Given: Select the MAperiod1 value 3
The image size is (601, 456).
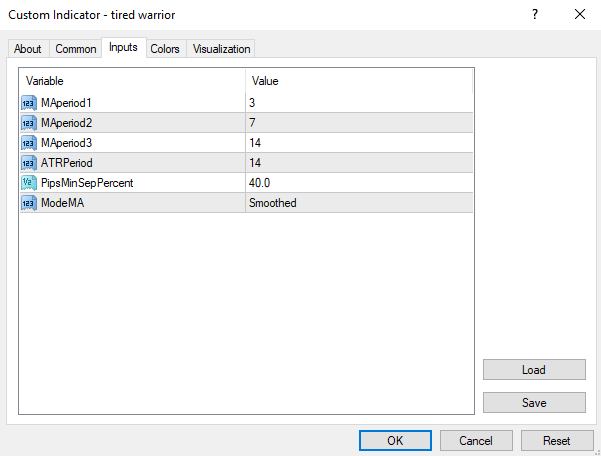Looking at the screenshot, I should click(359, 103).
